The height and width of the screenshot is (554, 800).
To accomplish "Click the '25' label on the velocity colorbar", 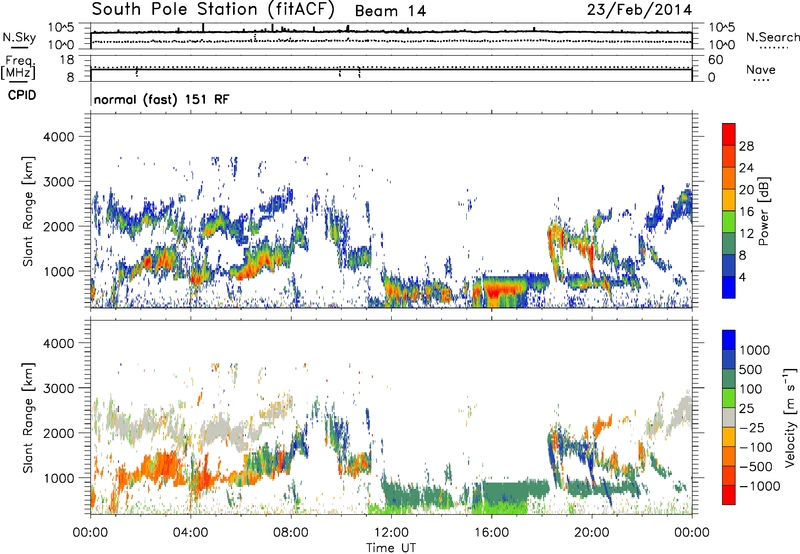I will tap(746, 409).
